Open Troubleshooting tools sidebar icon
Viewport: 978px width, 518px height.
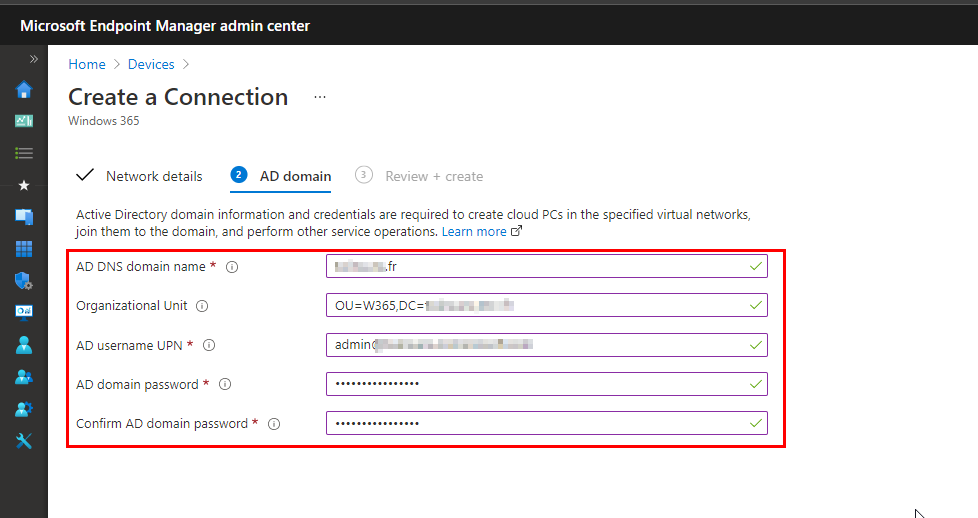[24, 441]
